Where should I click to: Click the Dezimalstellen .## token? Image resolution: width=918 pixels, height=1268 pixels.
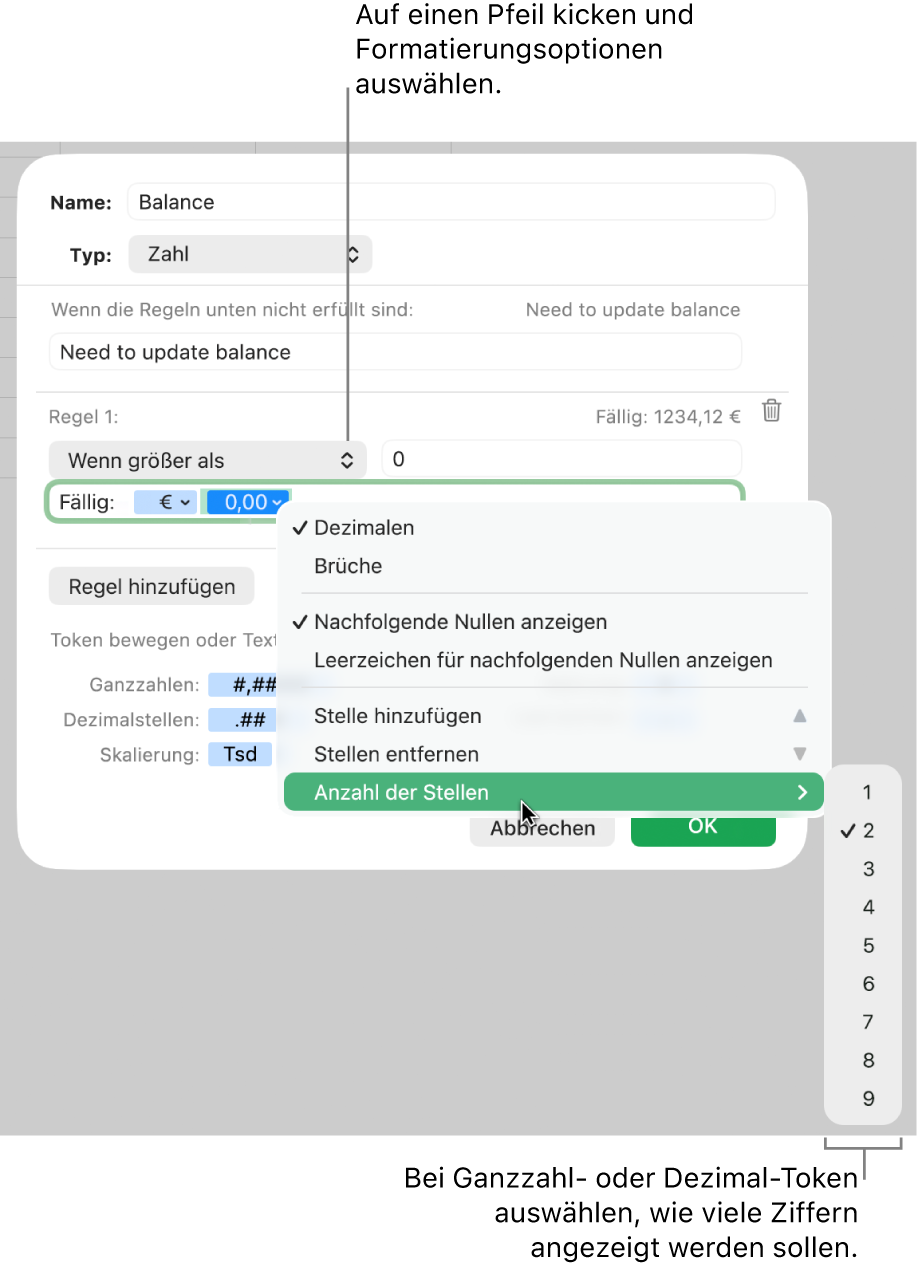point(244,720)
